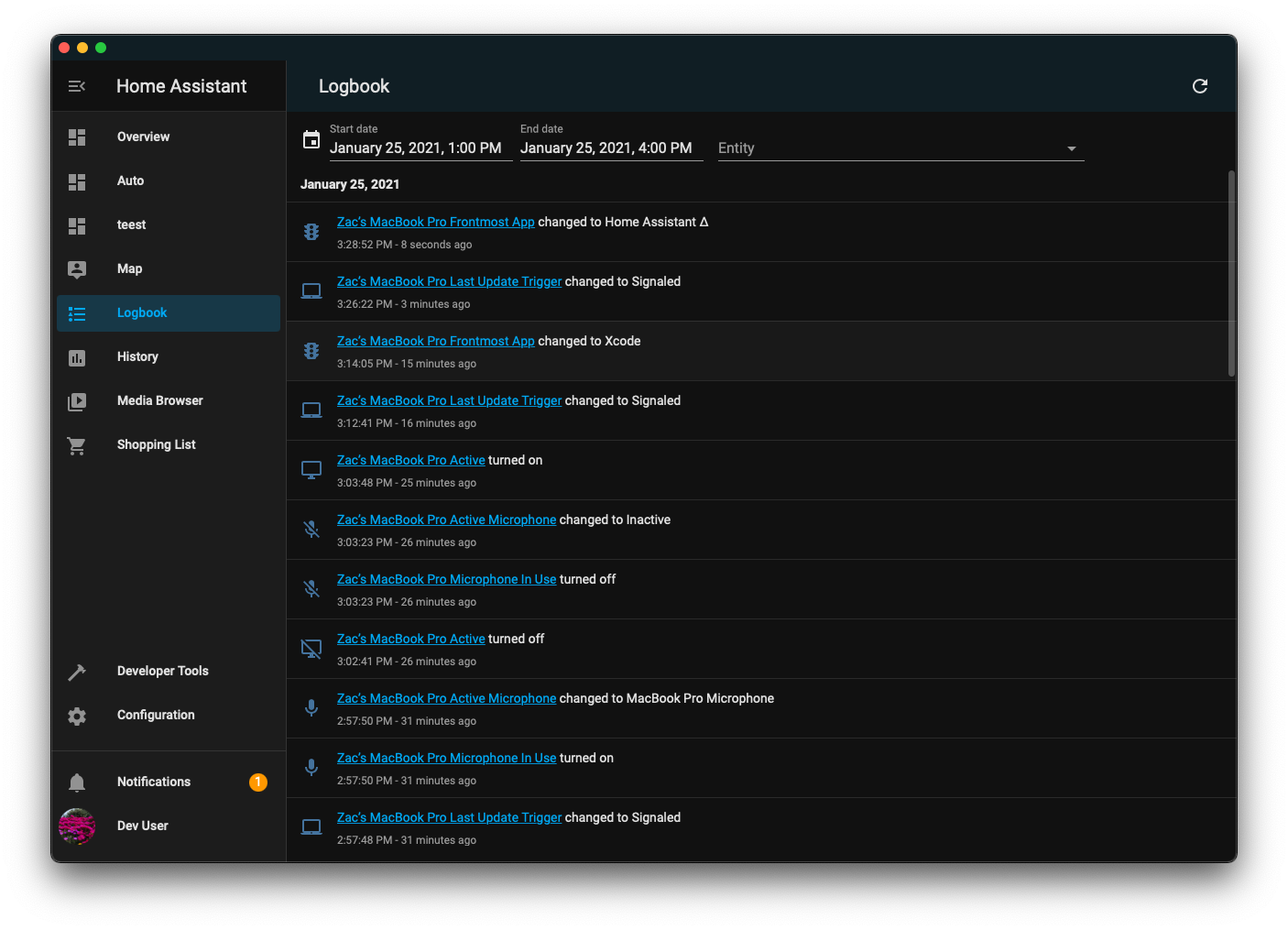Open Developer Tools
The height and width of the screenshot is (930, 1288).
pyautogui.click(x=169, y=672)
